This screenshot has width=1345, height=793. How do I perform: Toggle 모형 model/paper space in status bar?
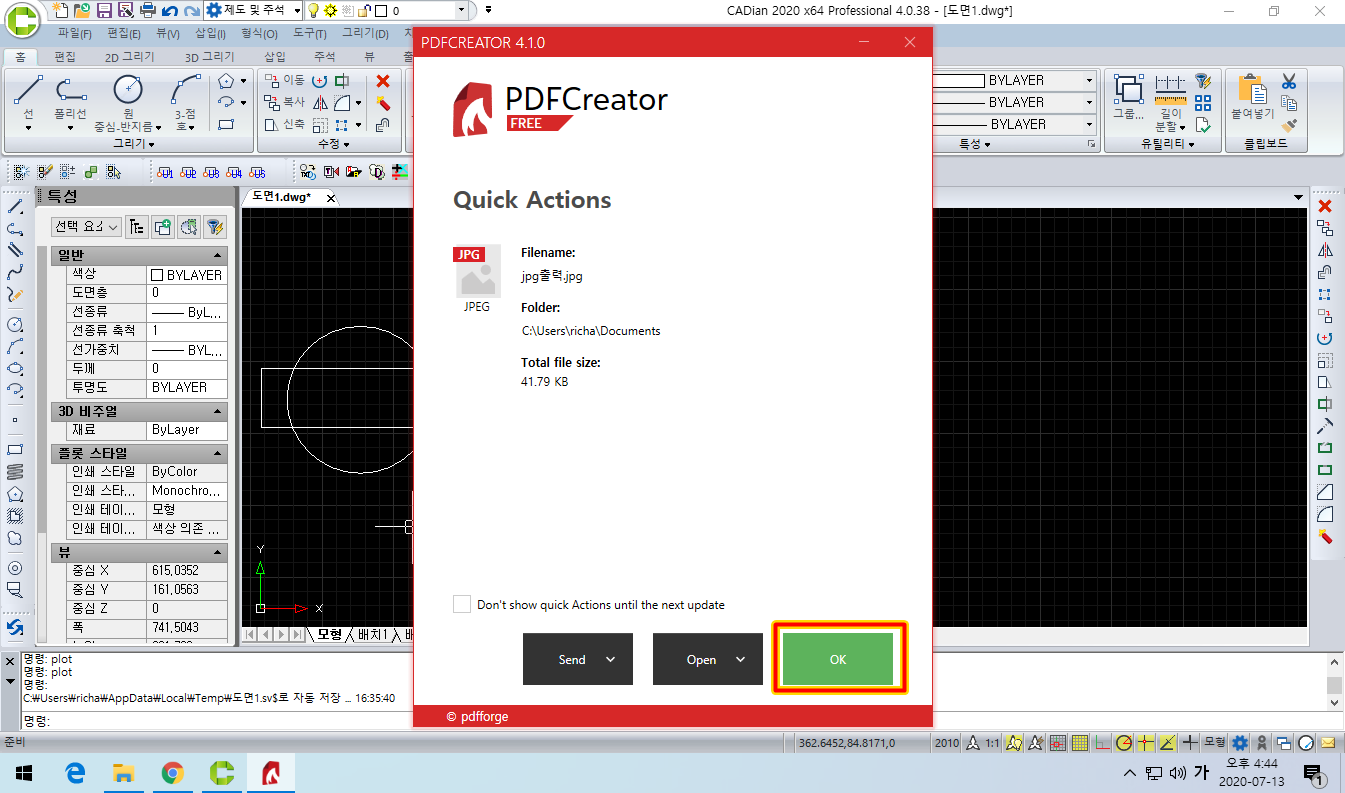coord(1214,743)
